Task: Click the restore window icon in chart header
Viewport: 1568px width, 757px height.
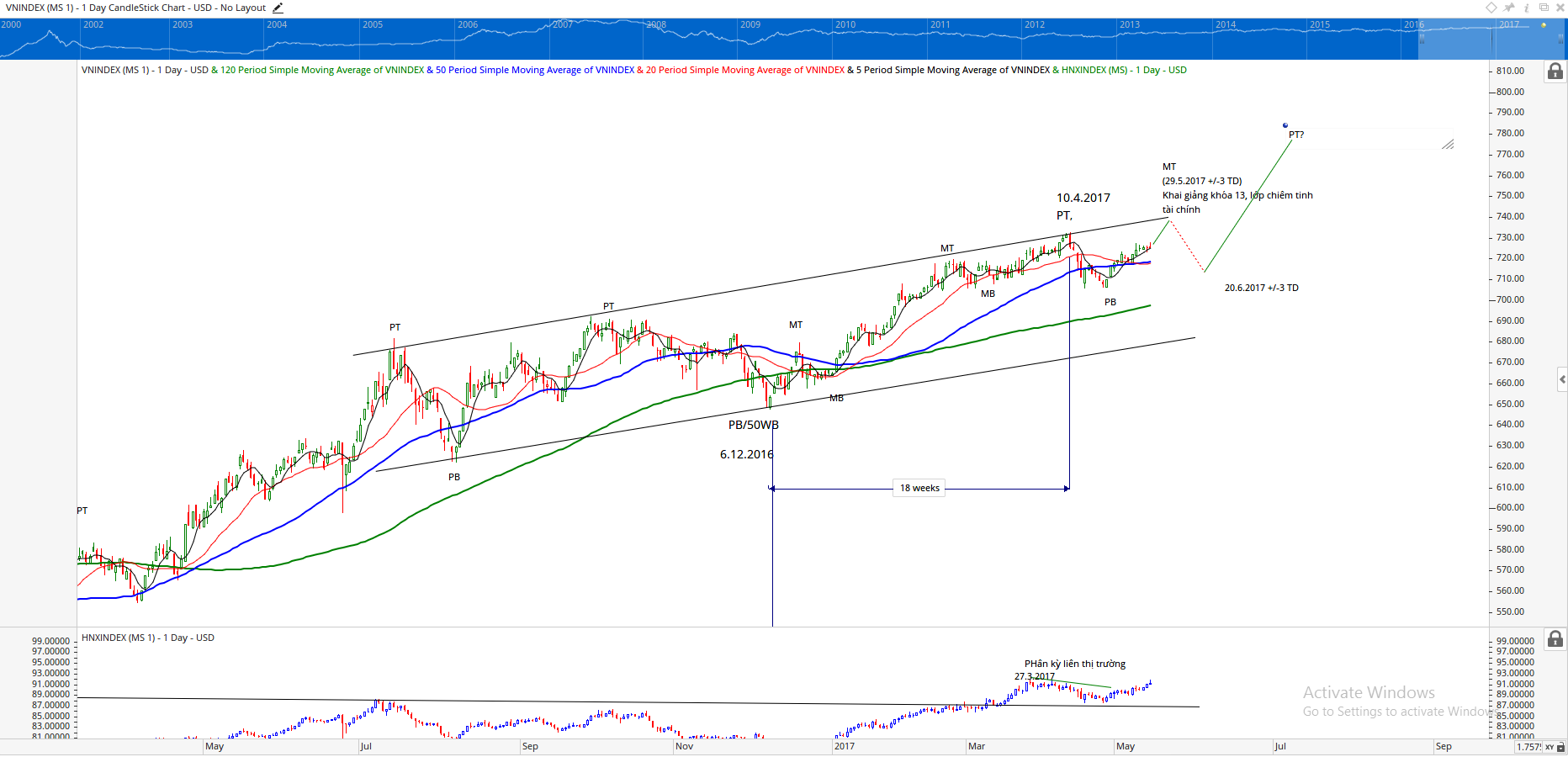Action: point(1544,8)
